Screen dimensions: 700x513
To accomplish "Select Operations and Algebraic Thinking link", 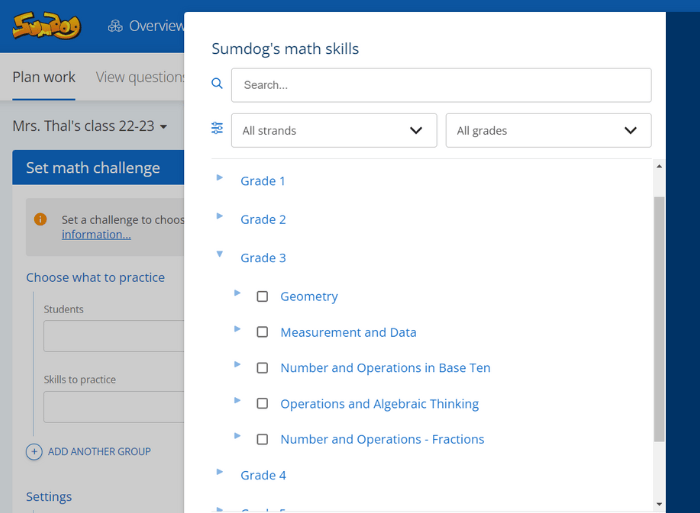I will 379,404.
